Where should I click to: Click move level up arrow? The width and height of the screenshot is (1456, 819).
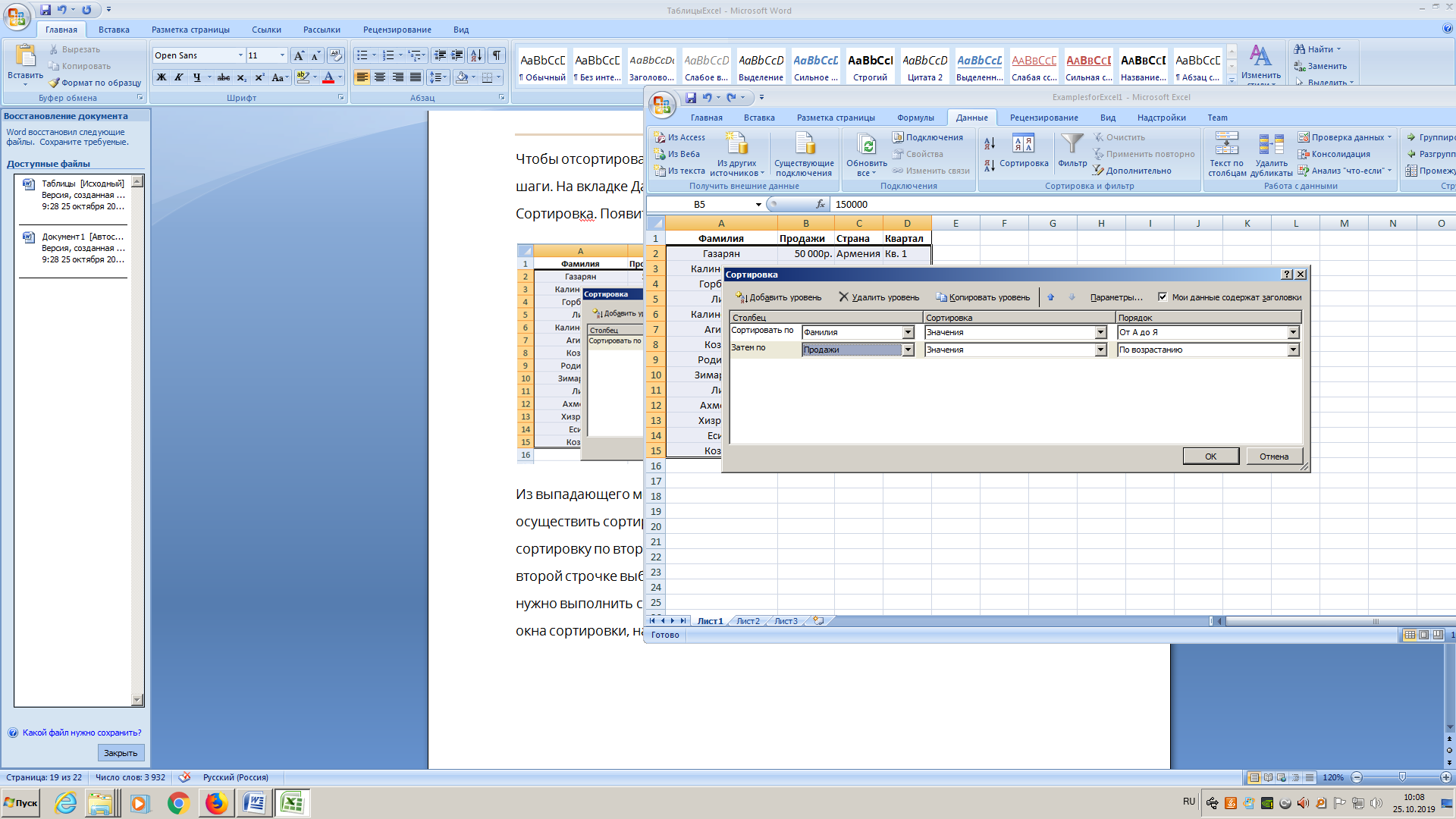coord(1050,297)
